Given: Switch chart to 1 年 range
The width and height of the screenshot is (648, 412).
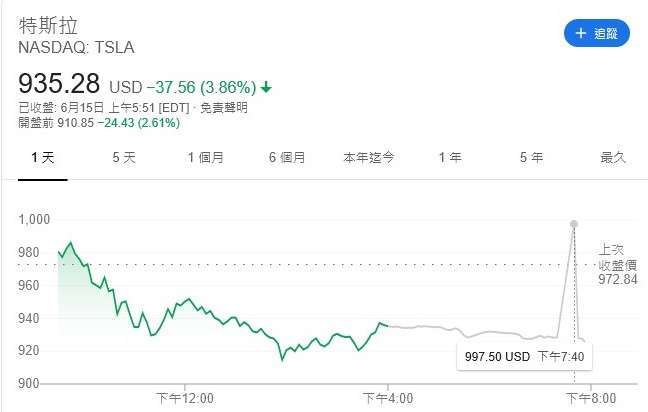Looking at the screenshot, I should (450, 158).
